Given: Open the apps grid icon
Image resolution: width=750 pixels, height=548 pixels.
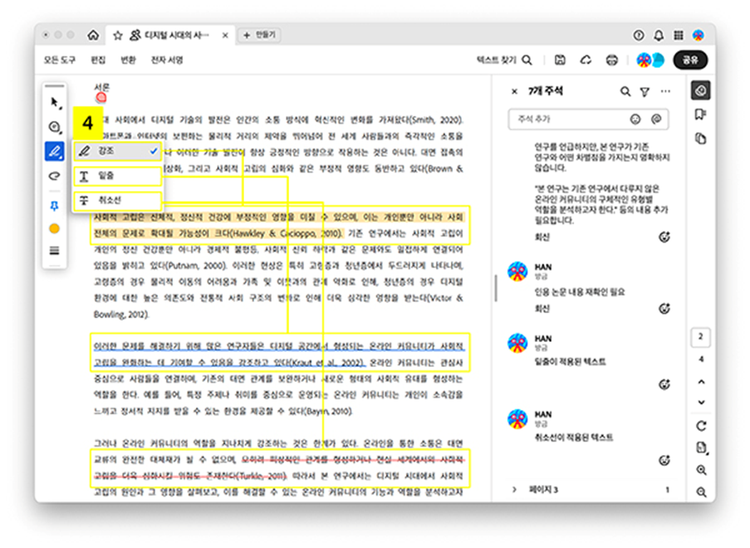Looking at the screenshot, I should click(x=678, y=35).
